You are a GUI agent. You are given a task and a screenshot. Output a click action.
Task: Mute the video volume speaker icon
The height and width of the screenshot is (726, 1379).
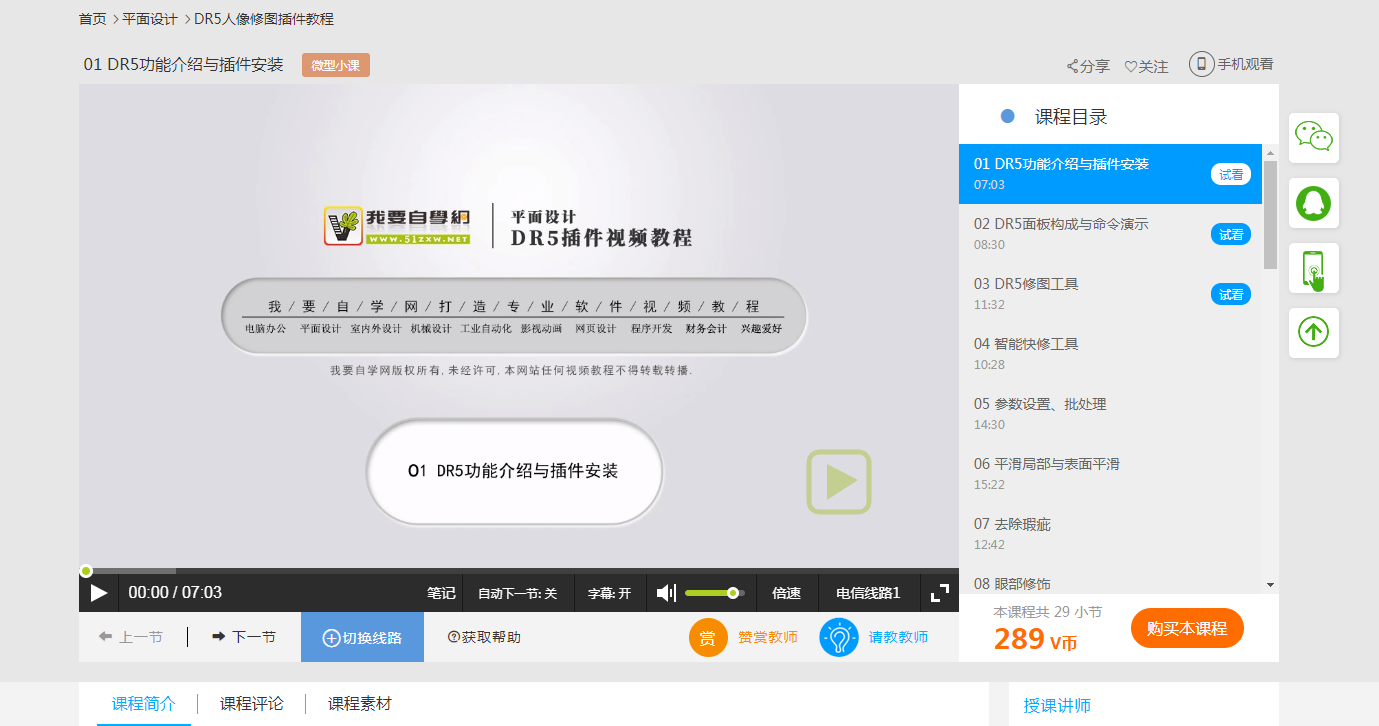[x=666, y=593]
